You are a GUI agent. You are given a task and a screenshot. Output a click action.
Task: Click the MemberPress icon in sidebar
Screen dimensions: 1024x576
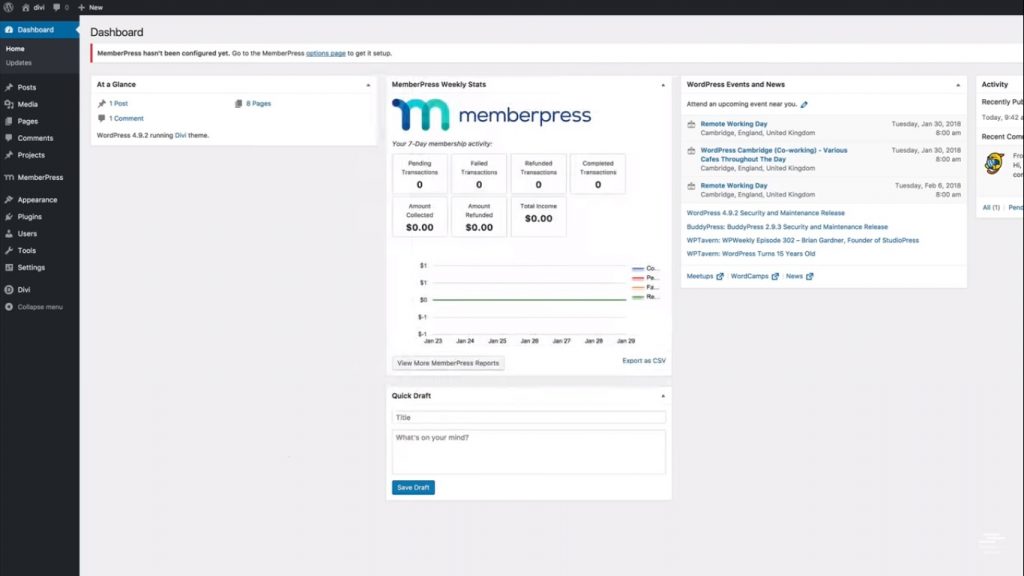(8, 177)
